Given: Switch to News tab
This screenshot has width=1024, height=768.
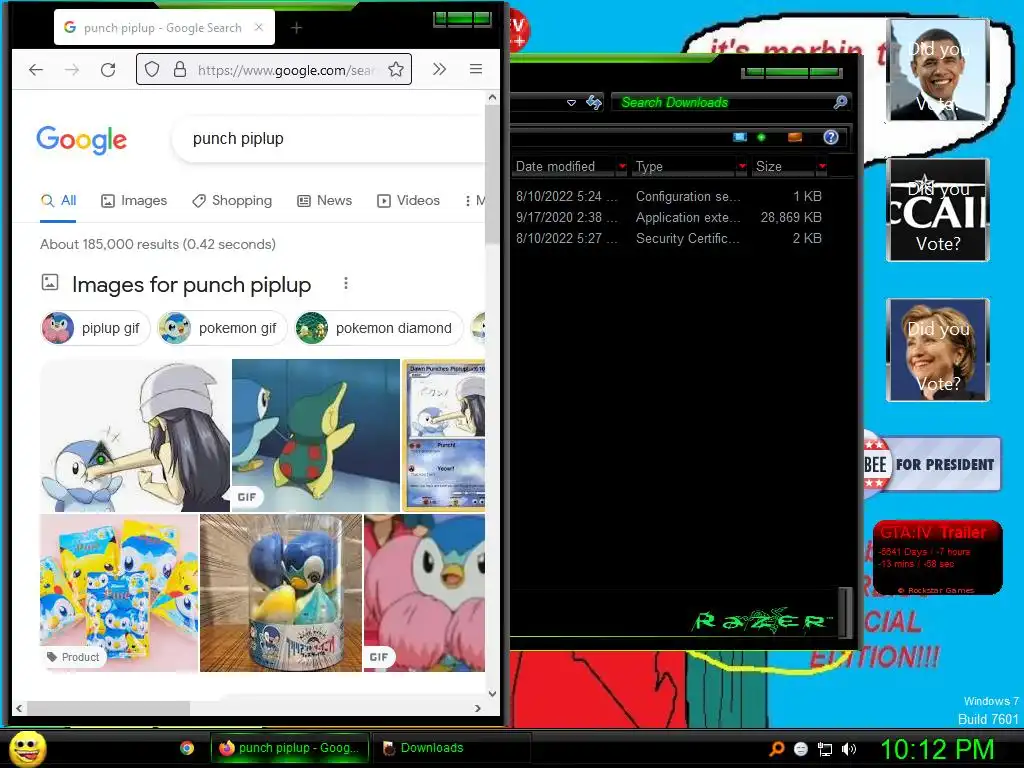Looking at the screenshot, I should [x=325, y=200].
